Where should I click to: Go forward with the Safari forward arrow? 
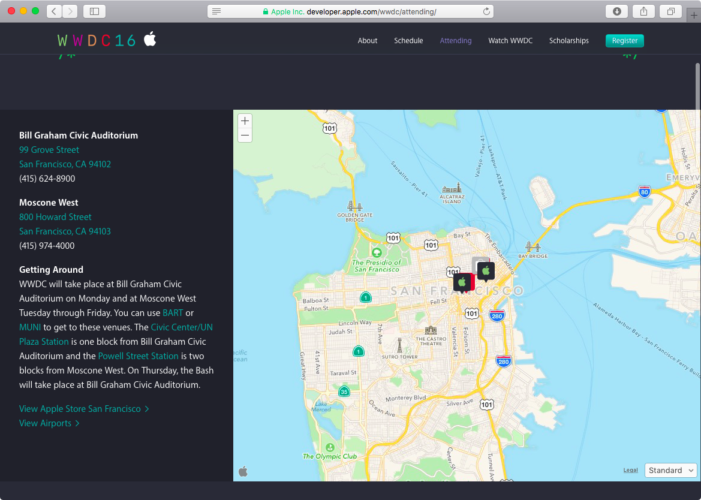pos(69,11)
